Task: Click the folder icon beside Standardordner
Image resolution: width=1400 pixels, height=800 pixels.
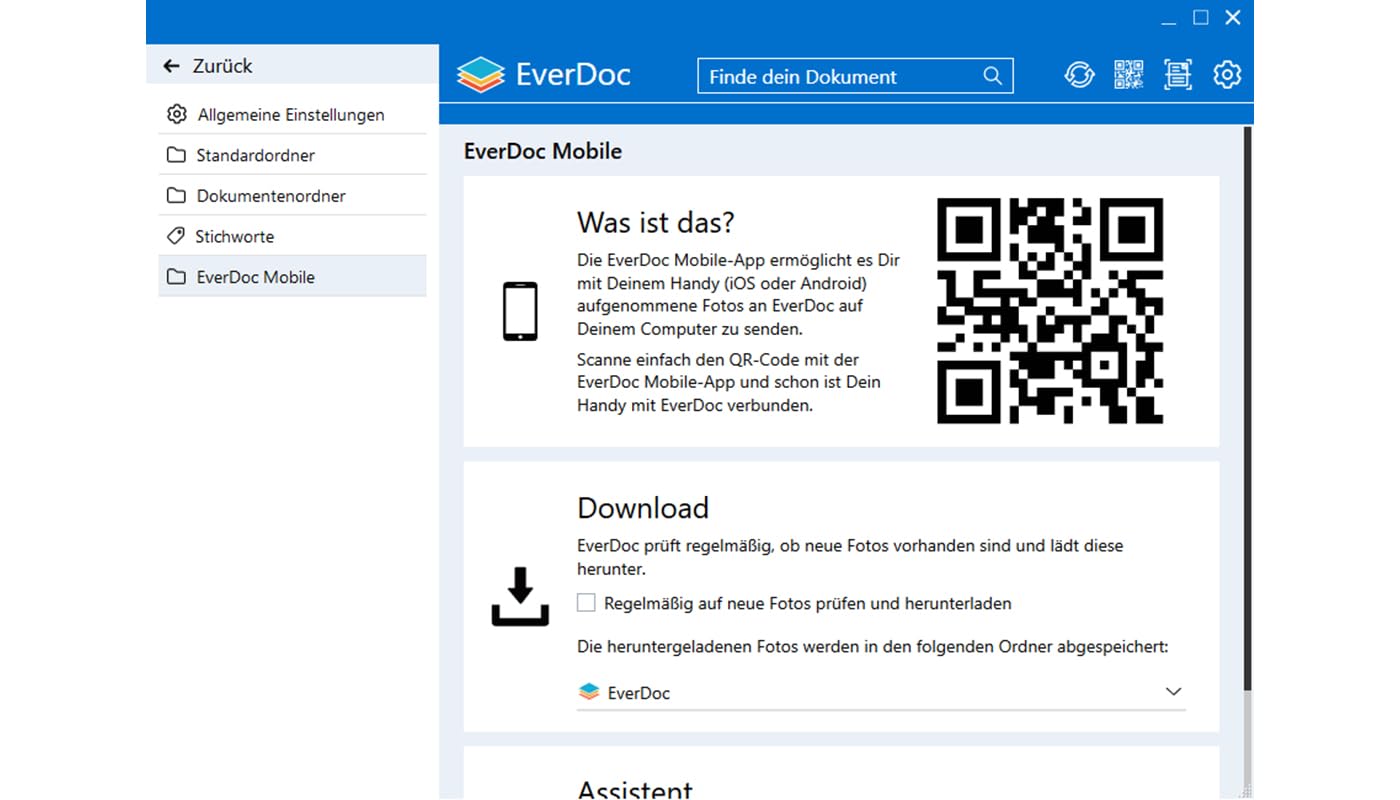Action: 176,155
